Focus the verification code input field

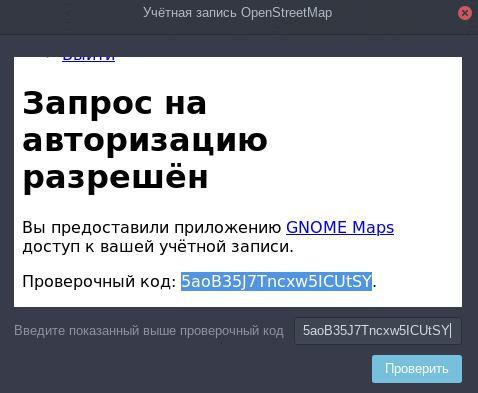pyautogui.click(x=378, y=331)
